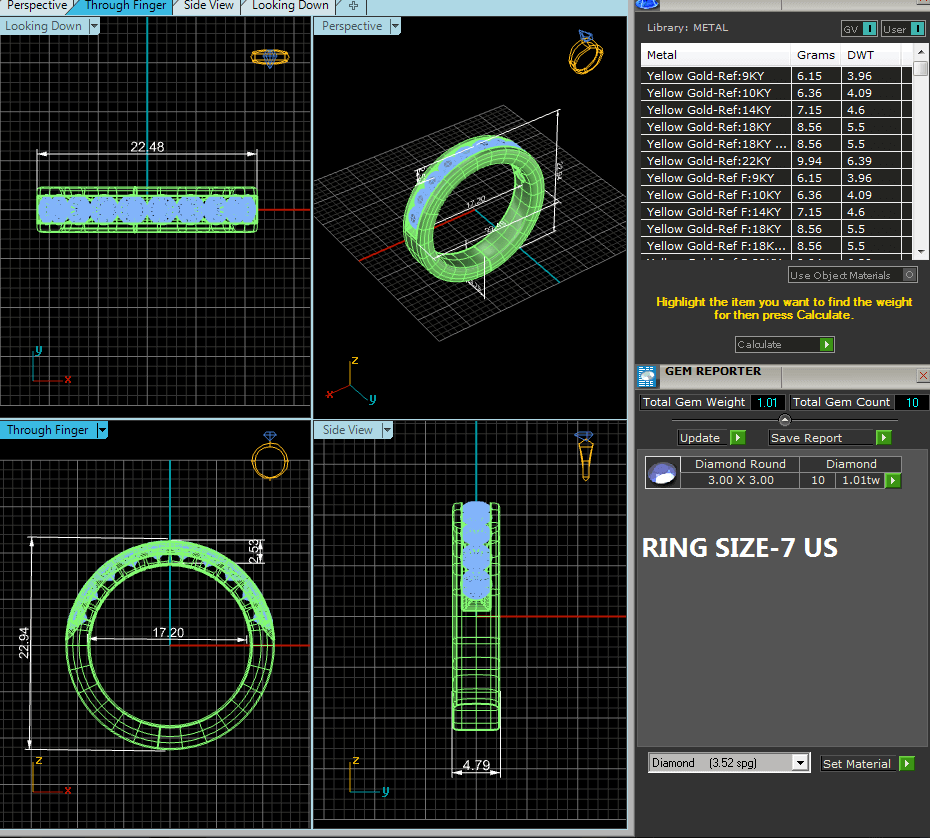Image resolution: width=930 pixels, height=838 pixels.
Task: Expand the Side View viewport menu arrow
Action: (x=385, y=430)
